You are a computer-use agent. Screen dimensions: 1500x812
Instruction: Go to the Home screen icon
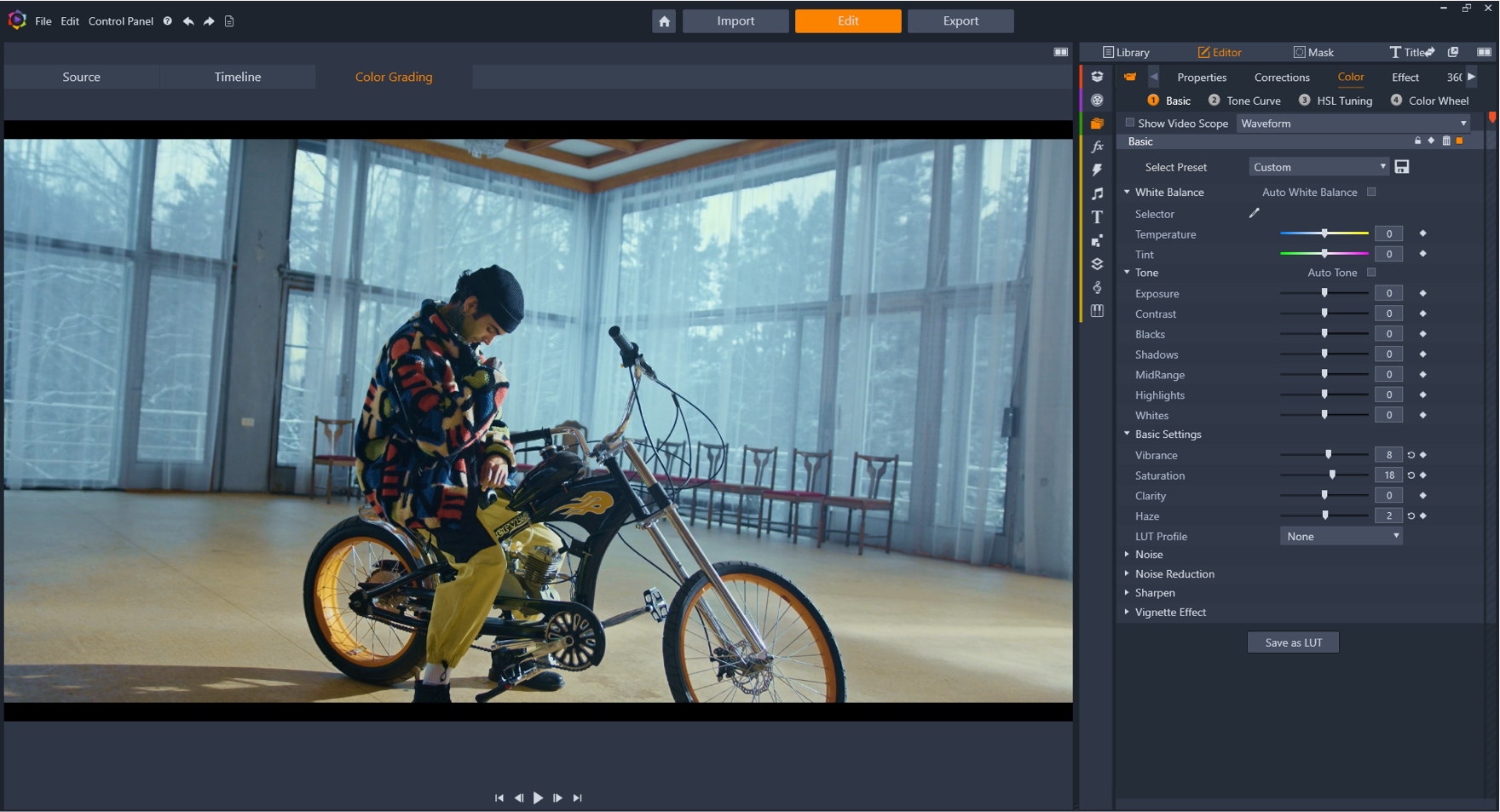coord(664,21)
